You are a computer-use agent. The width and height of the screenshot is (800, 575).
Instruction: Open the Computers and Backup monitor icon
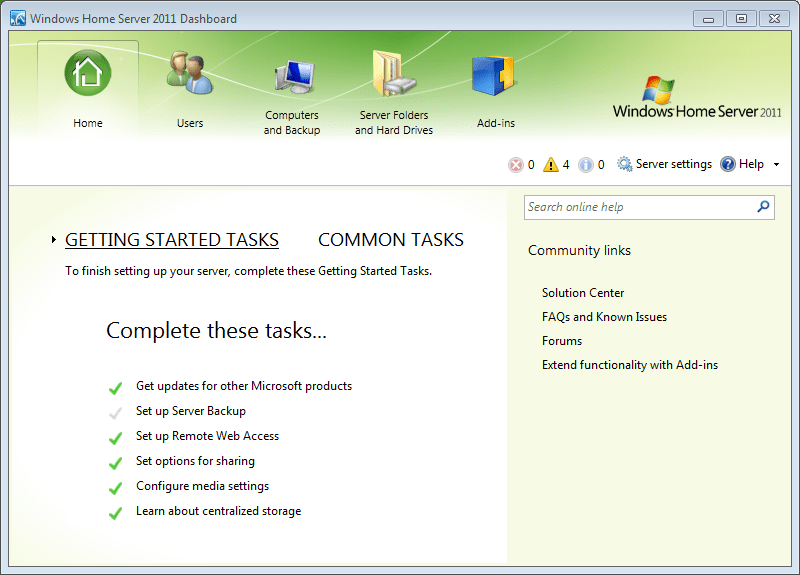[x=294, y=77]
